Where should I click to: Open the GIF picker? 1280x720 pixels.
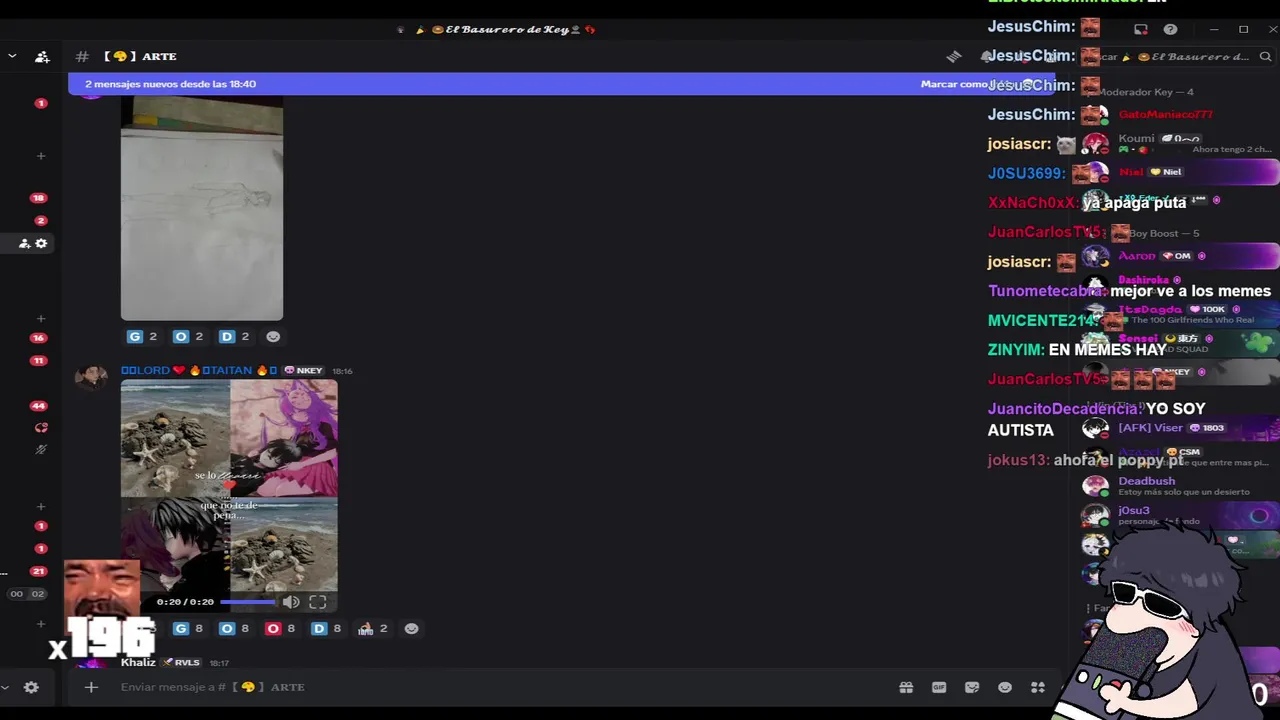coord(939,687)
